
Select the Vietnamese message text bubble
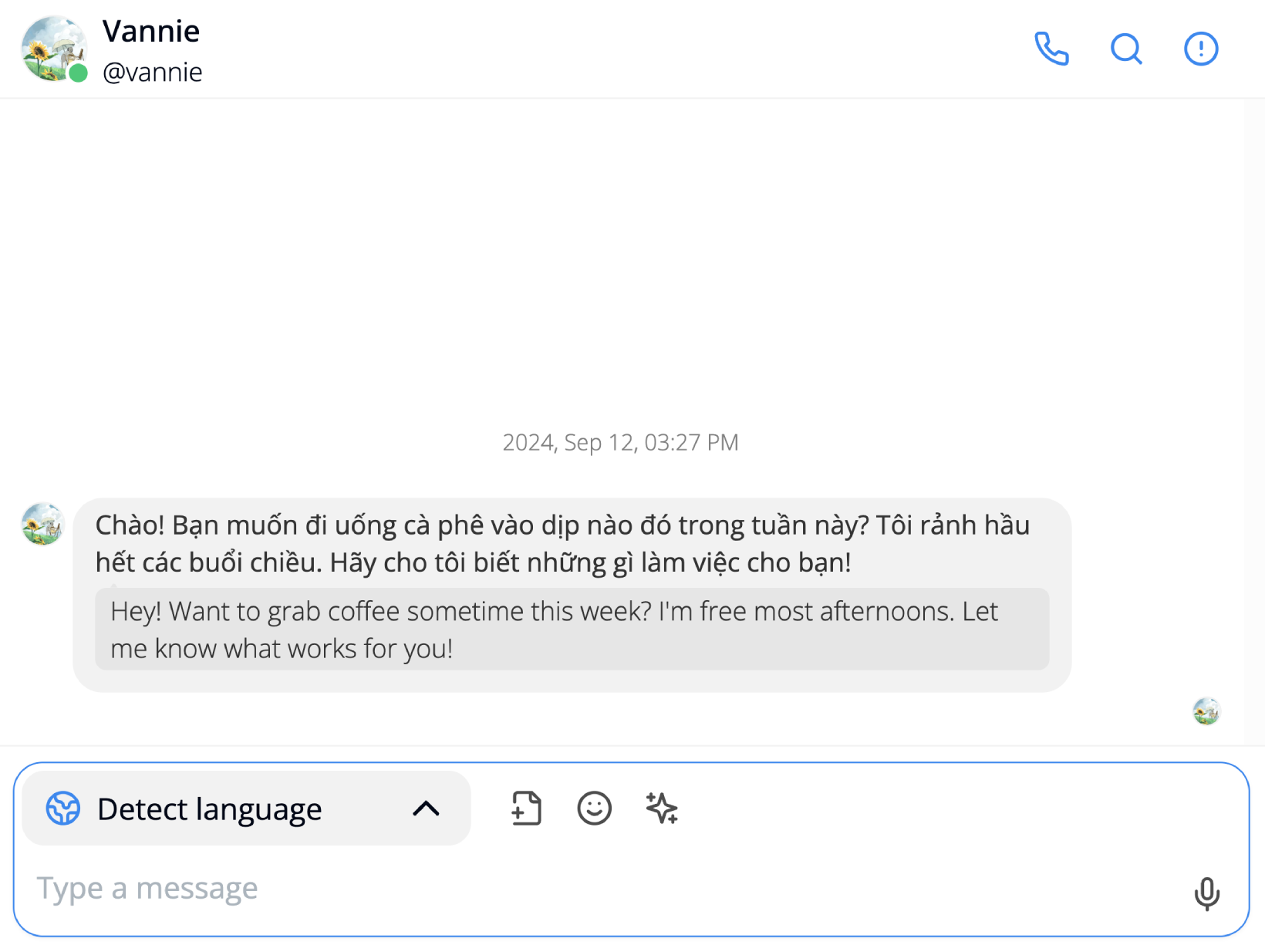point(562,544)
